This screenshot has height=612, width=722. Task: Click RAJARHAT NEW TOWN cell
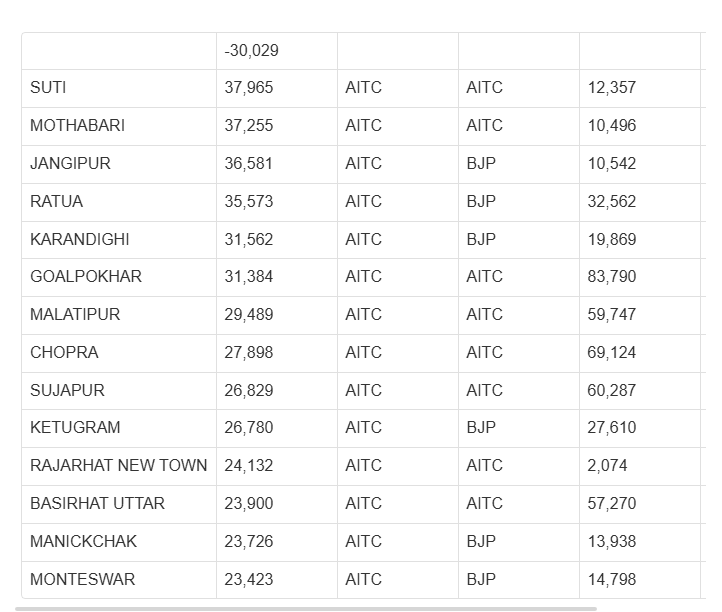click(118, 466)
